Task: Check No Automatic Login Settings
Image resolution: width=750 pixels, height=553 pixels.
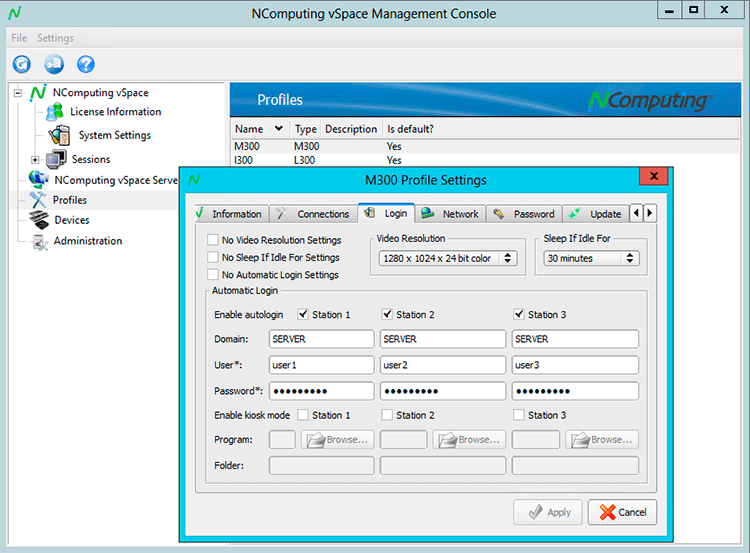Action: [x=213, y=275]
